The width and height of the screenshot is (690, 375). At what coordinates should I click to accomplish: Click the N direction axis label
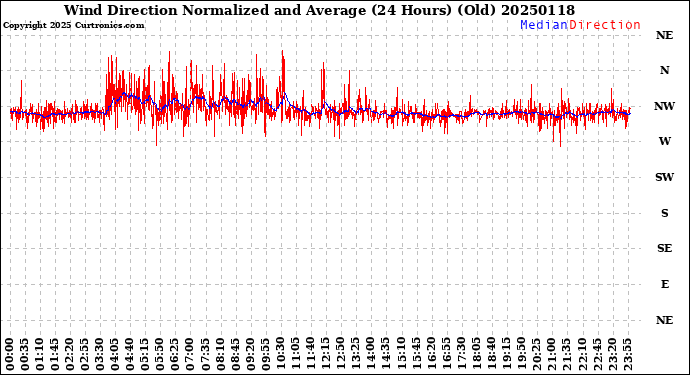[664, 70]
